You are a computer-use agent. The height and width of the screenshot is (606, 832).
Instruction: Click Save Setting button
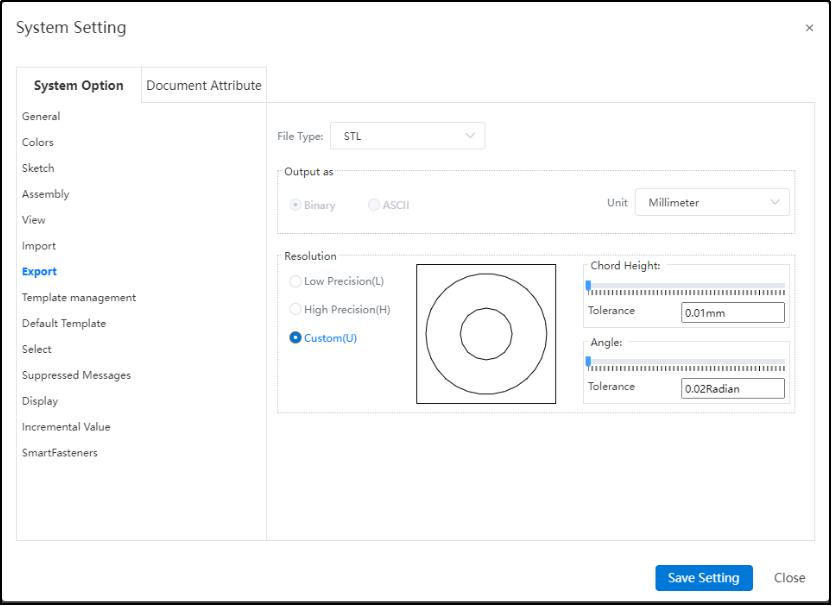tap(704, 578)
